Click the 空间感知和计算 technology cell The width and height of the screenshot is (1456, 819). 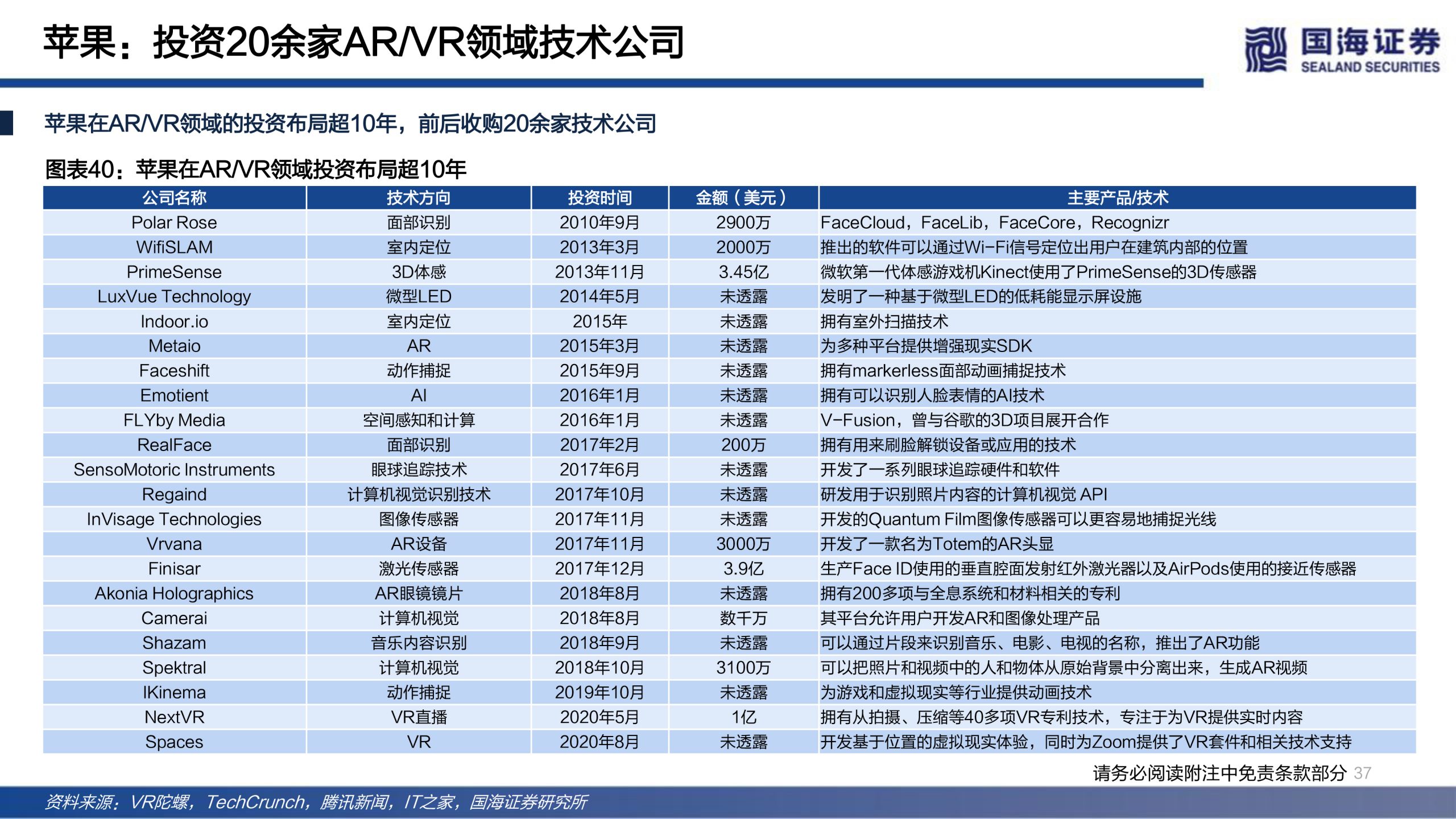point(419,420)
